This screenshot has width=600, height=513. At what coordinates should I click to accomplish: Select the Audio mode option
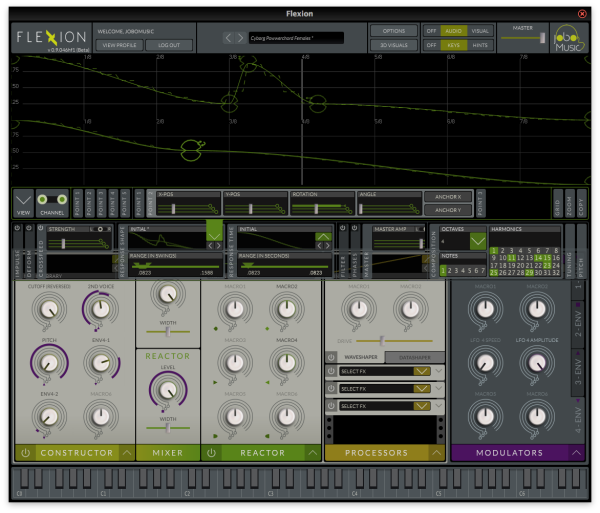pyautogui.click(x=453, y=31)
